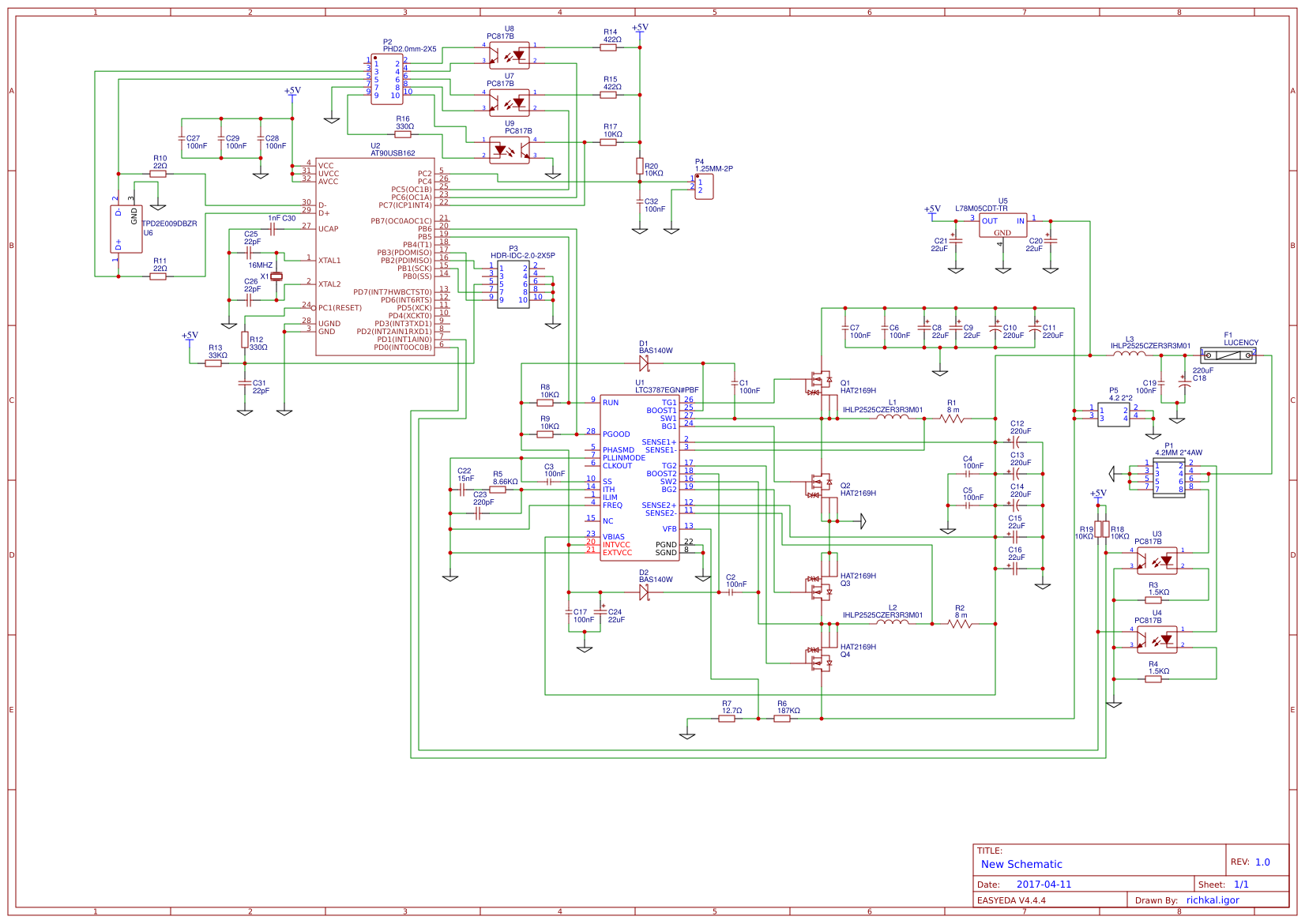The height and width of the screenshot is (924, 1305).
Task: Click the LTC3787EGN#PBF part label
Action: [667, 390]
